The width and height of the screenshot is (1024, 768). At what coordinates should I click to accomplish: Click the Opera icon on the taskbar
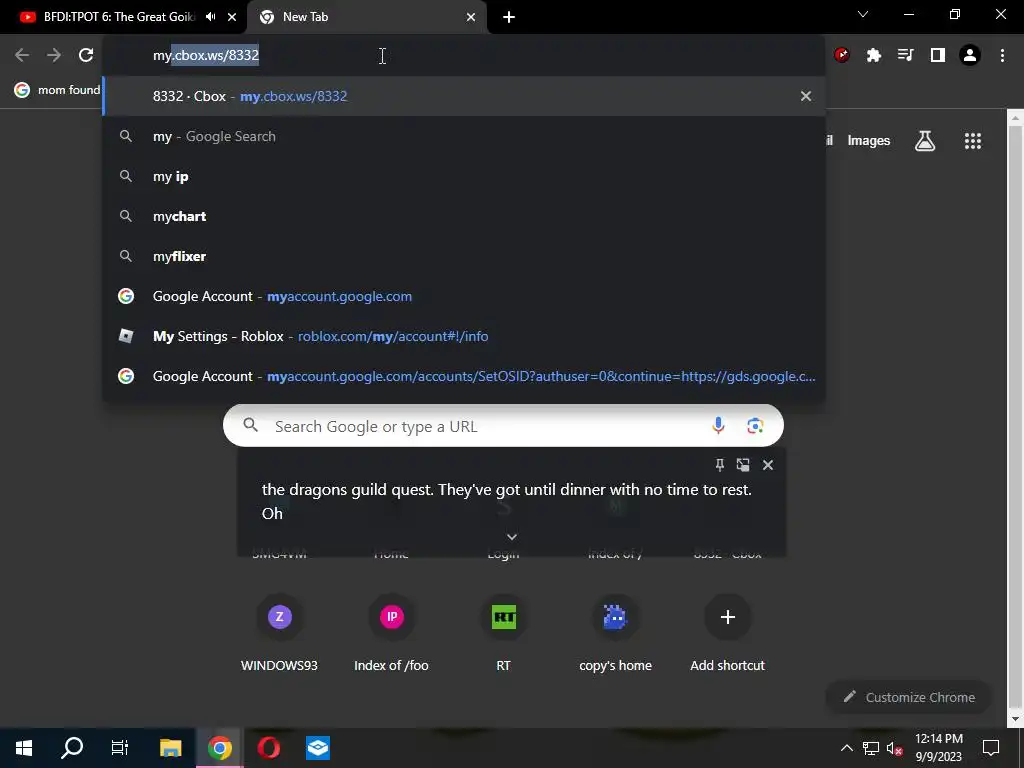click(x=268, y=748)
